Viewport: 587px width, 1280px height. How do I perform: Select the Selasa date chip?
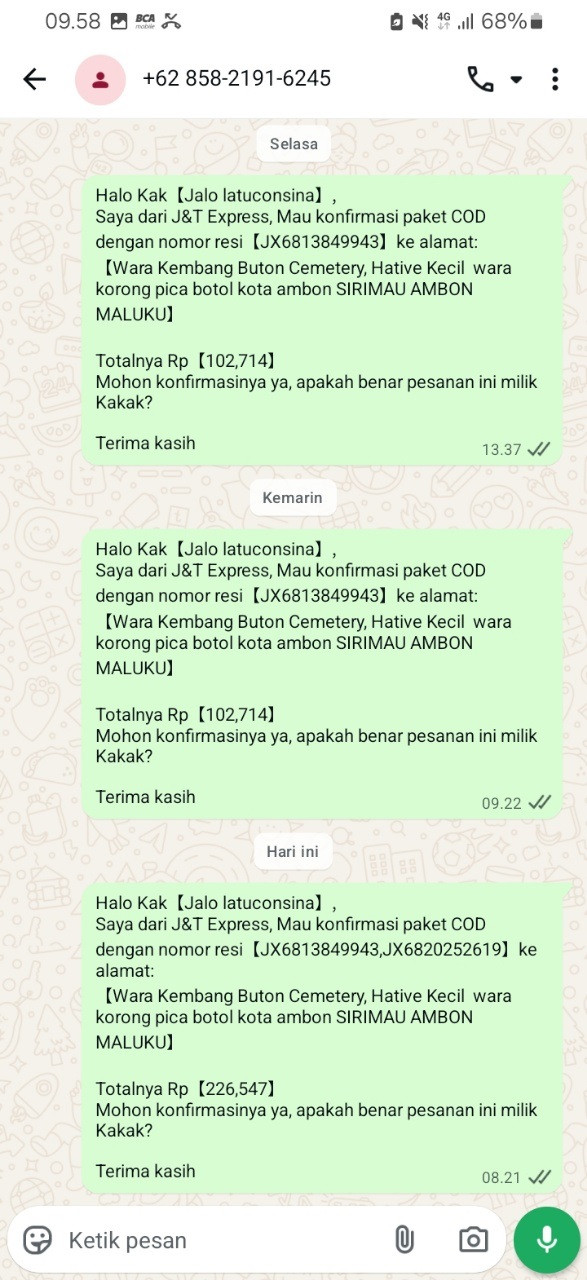(x=293, y=144)
